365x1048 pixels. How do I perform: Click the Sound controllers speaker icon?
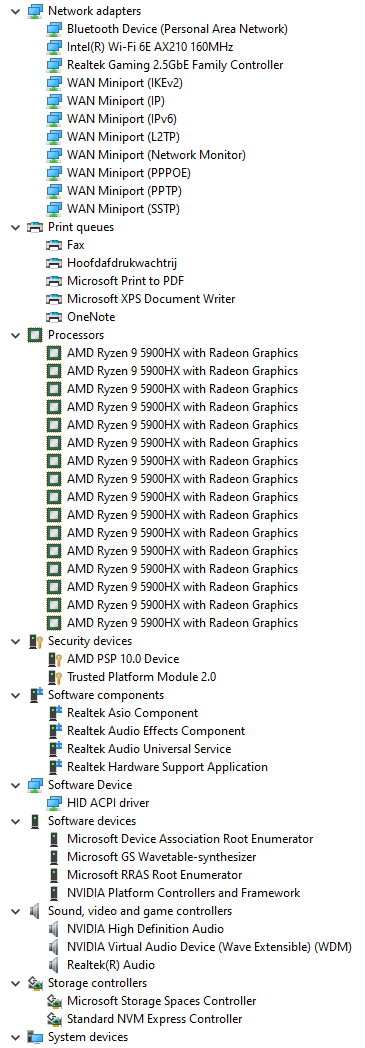(35, 911)
